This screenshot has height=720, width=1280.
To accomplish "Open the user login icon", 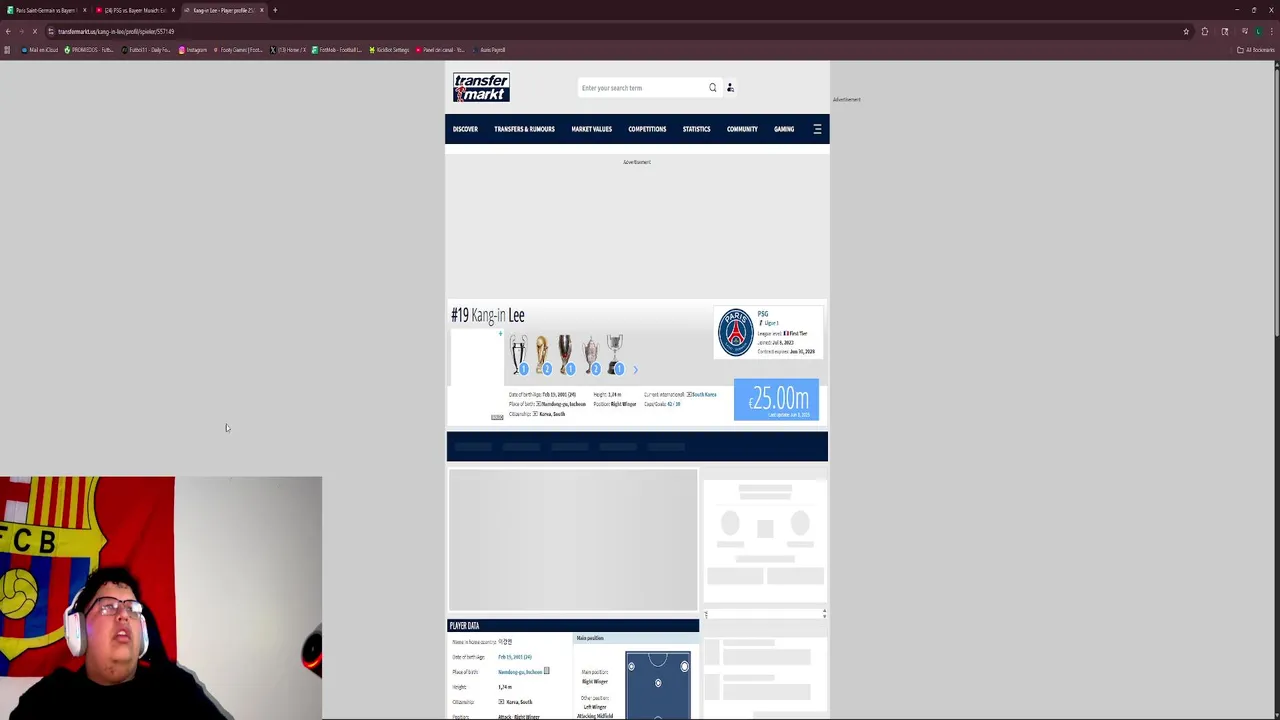I will pyautogui.click(x=730, y=88).
